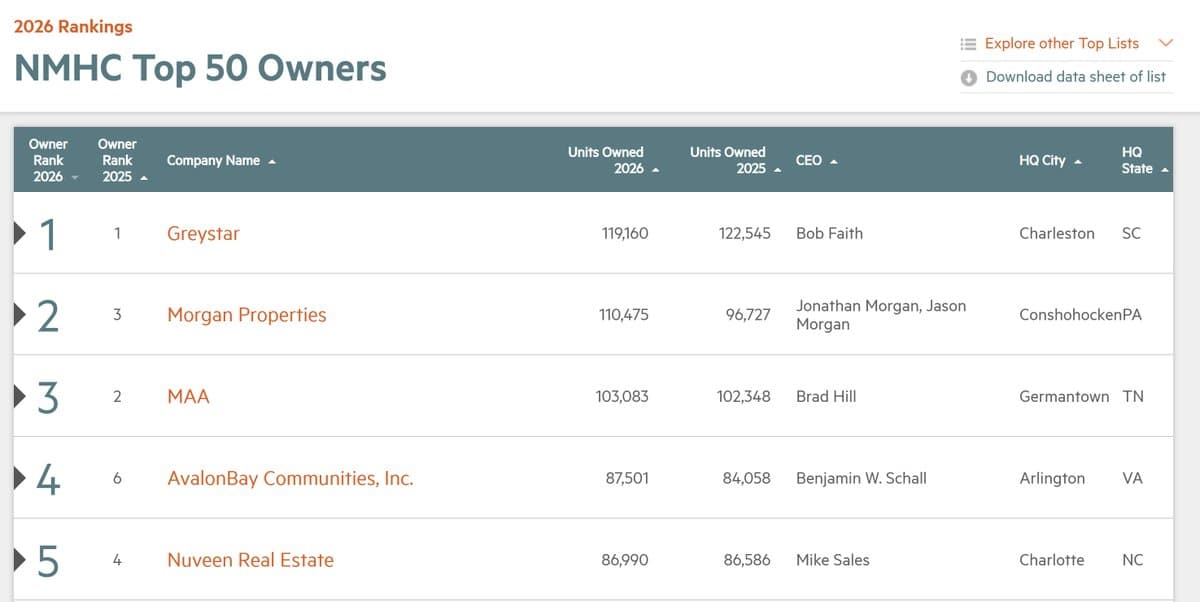1200x602 pixels.
Task: Open the Greystar company link
Action: click(x=203, y=233)
